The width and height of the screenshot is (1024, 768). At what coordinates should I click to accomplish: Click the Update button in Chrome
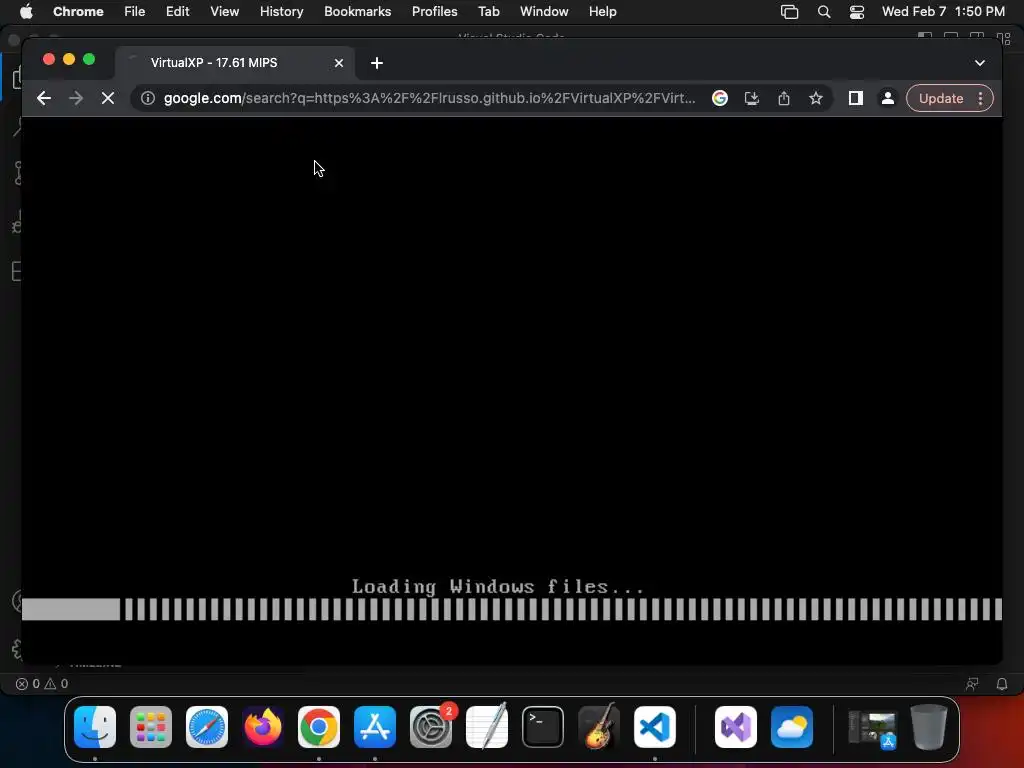point(940,98)
